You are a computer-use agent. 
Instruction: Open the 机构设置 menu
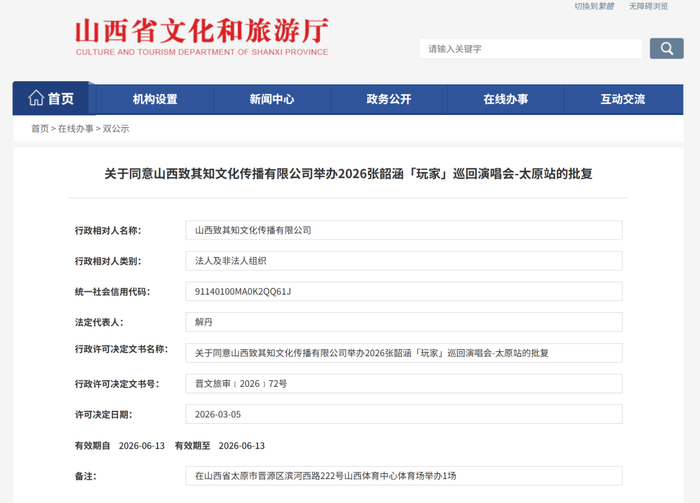(155, 99)
